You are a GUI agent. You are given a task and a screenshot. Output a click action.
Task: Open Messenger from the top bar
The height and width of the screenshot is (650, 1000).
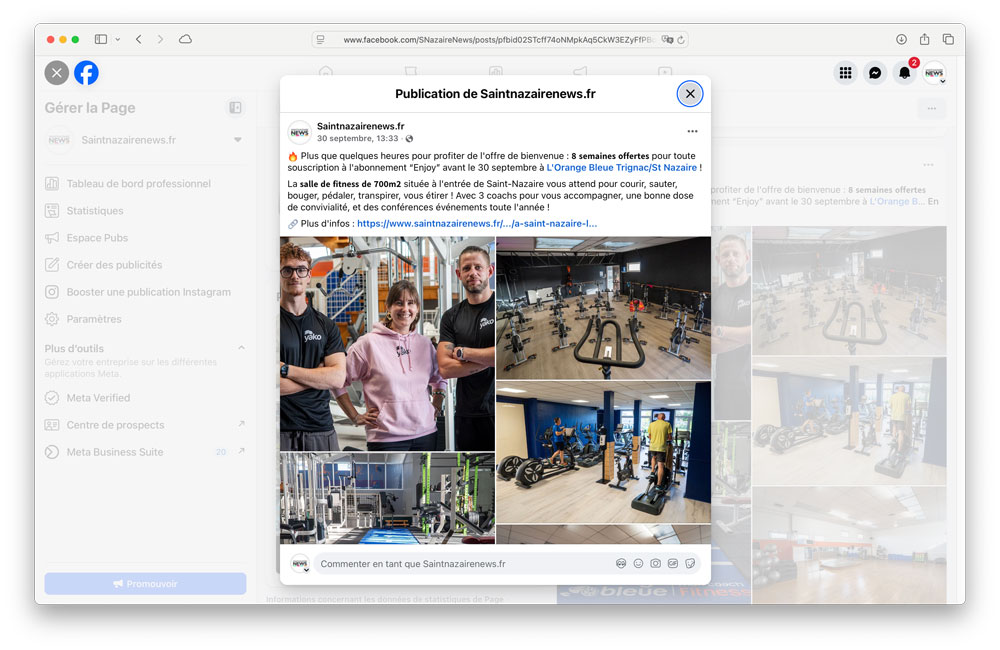pyautogui.click(x=875, y=73)
